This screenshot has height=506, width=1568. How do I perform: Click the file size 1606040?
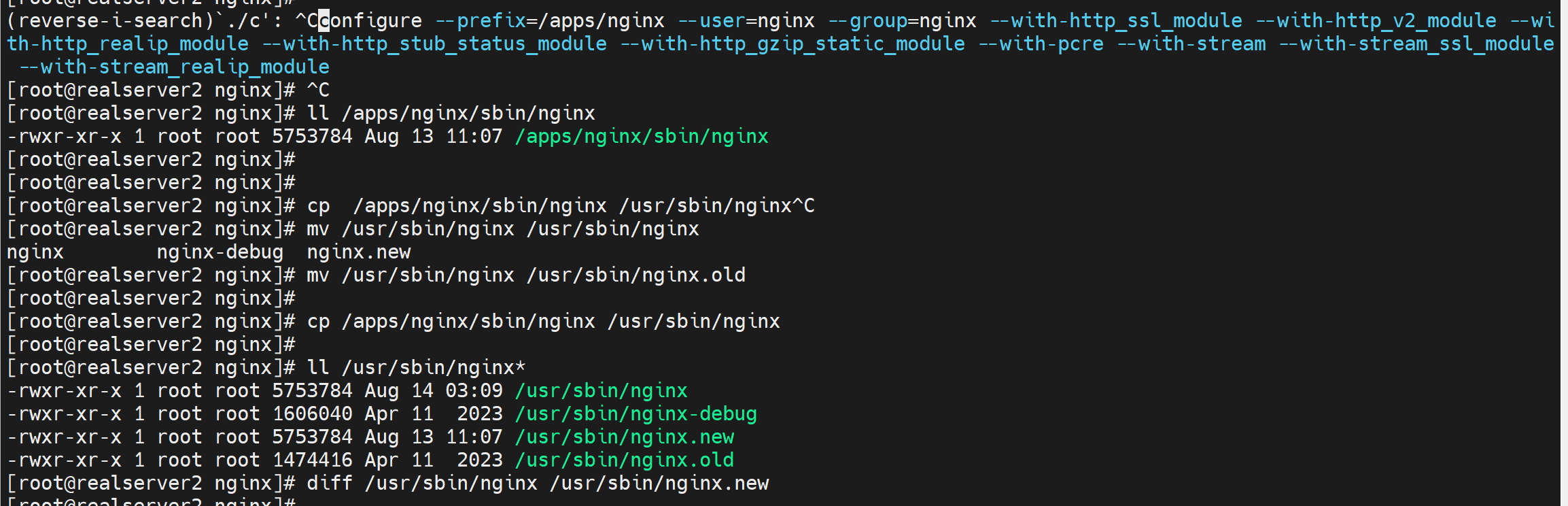click(x=312, y=414)
